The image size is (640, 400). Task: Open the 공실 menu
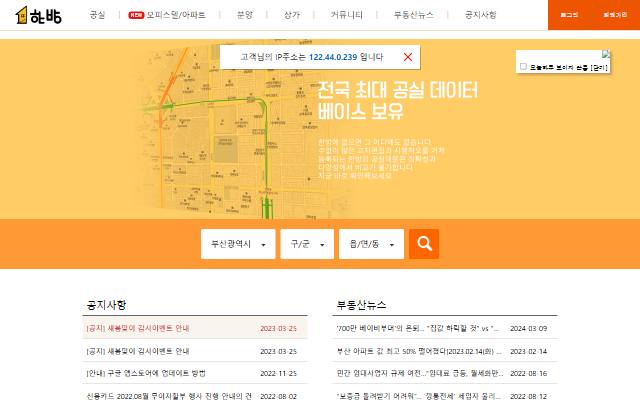[97, 15]
